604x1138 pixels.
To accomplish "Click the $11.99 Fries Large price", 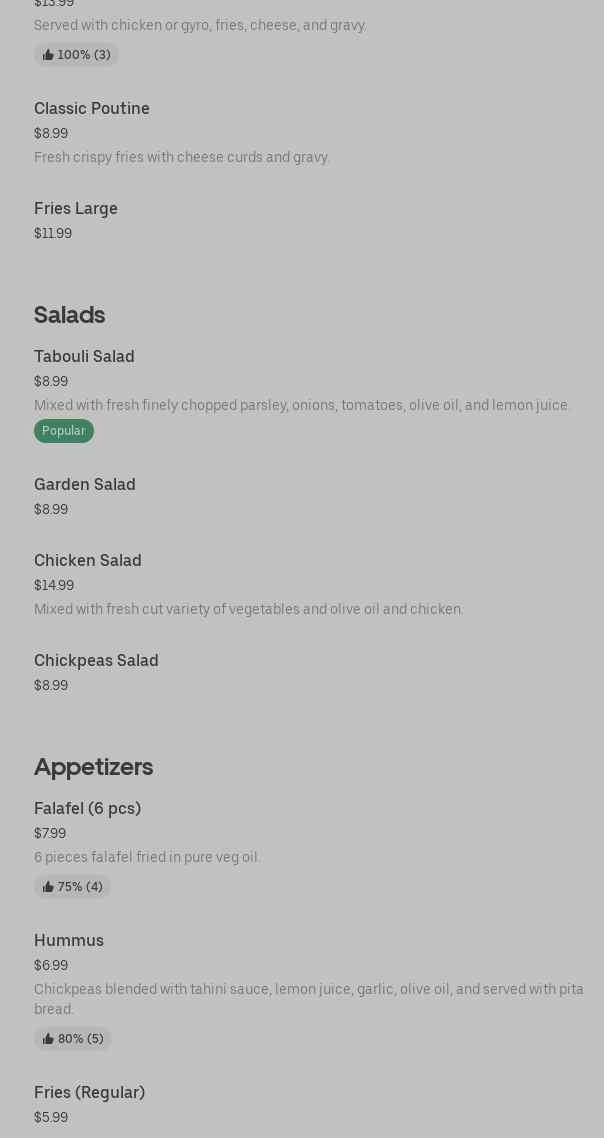I will (x=53, y=233).
